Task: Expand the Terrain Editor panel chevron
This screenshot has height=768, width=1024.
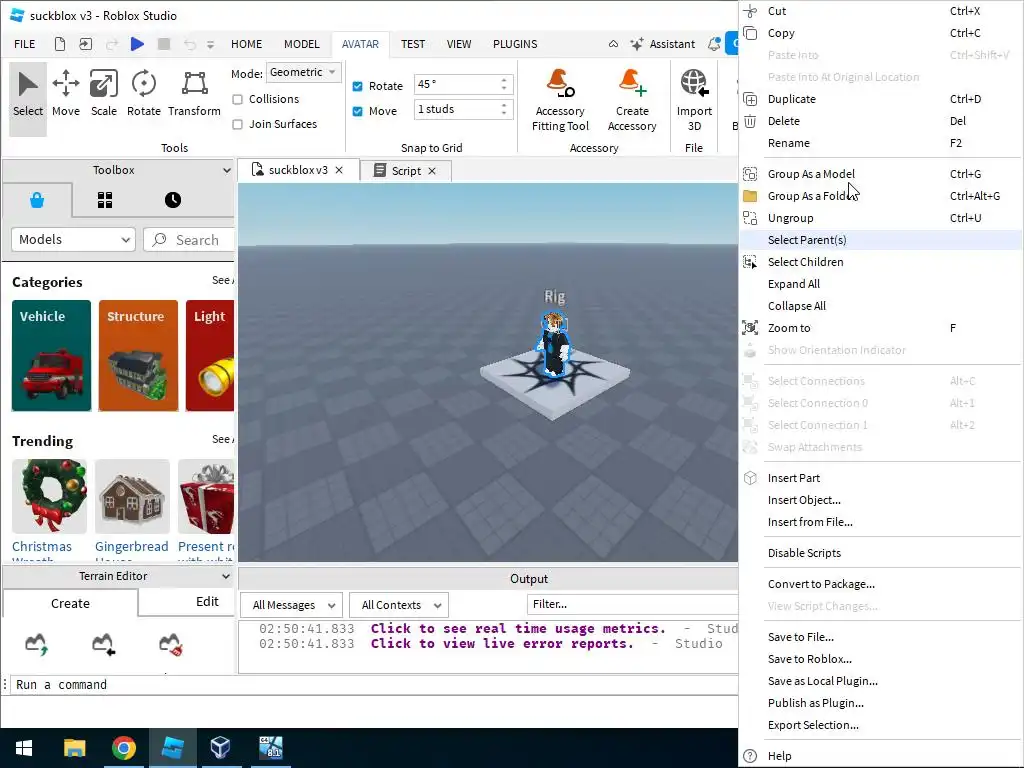Action: point(226,577)
